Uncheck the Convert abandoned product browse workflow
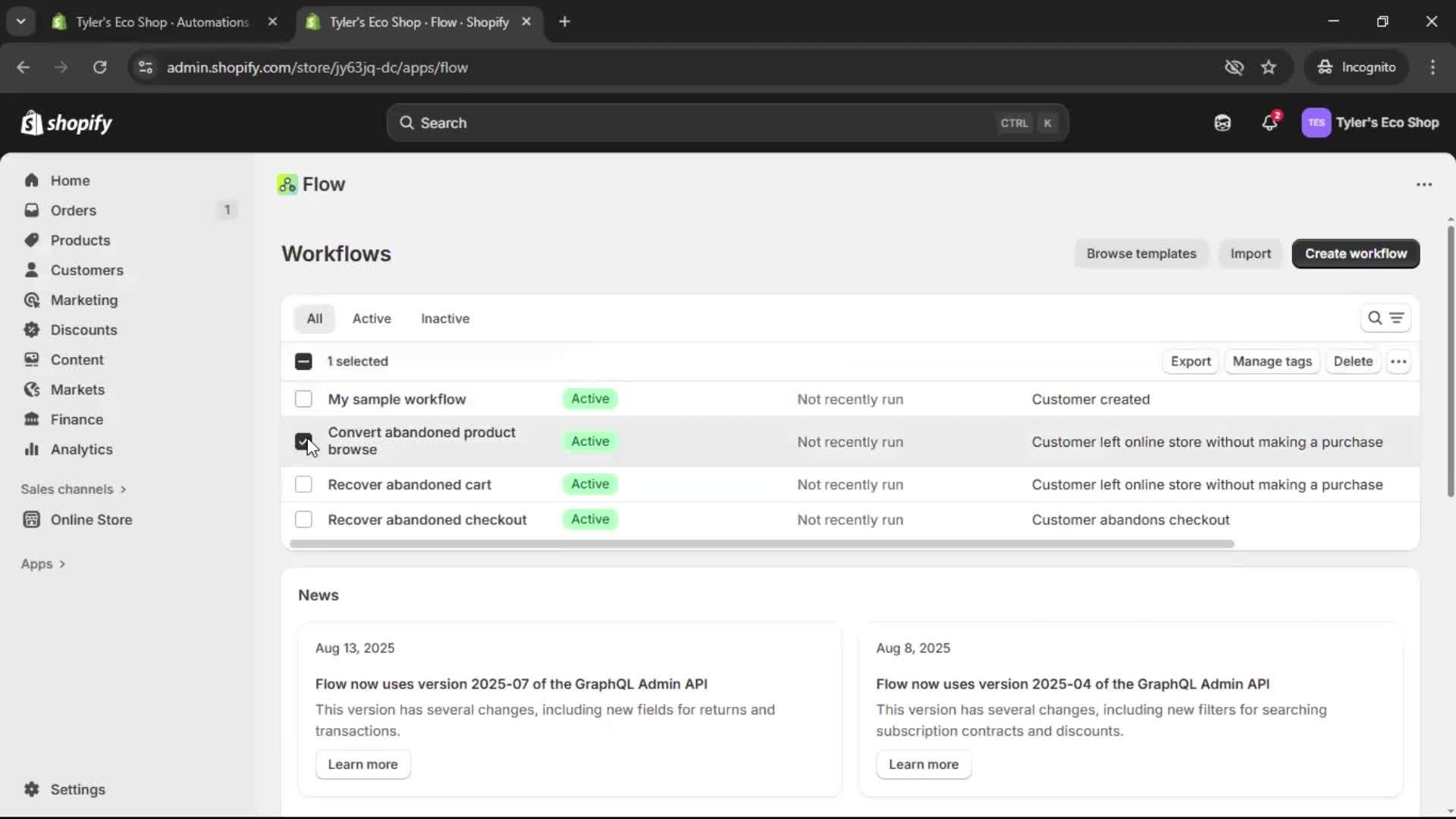This screenshot has width=1456, height=819. (x=303, y=441)
